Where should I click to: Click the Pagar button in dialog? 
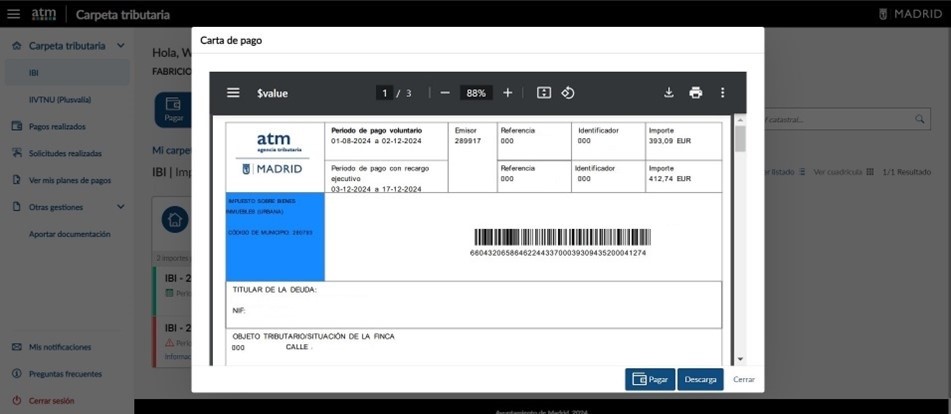click(x=650, y=380)
